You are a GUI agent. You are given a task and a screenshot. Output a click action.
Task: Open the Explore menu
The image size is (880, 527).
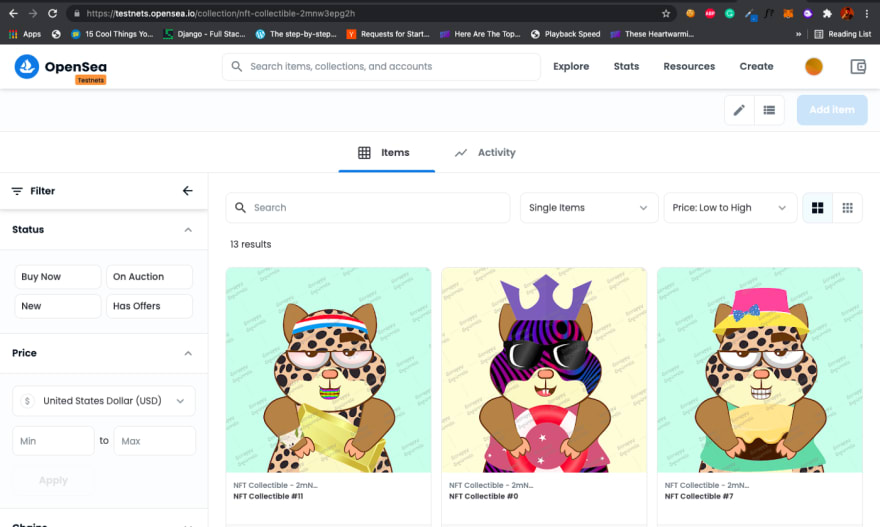click(571, 66)
